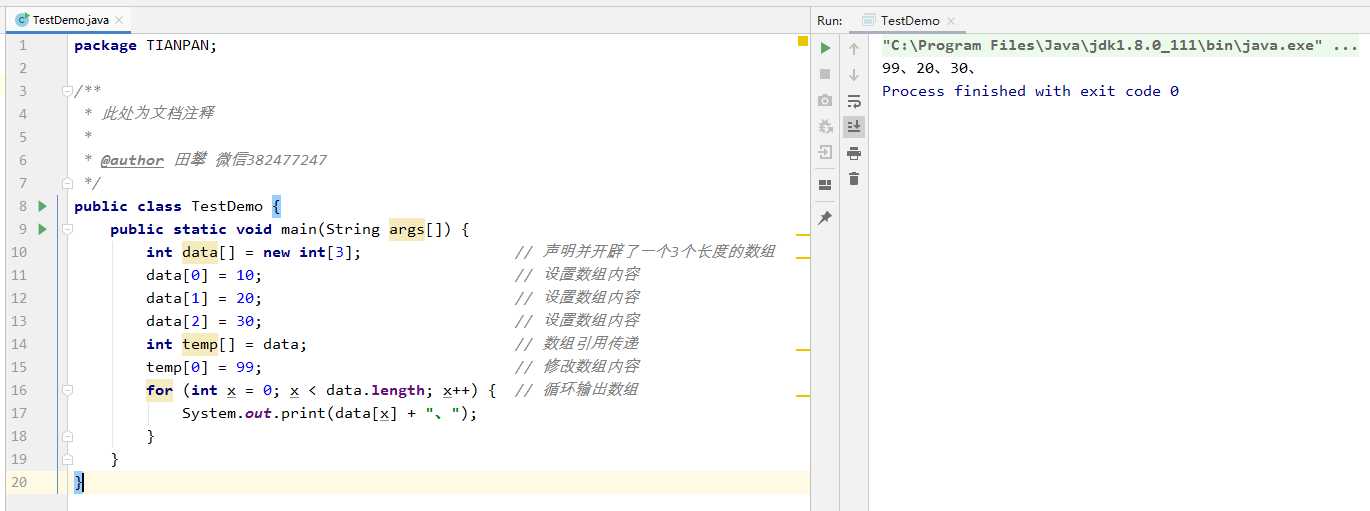The width and height of the screenshot is (1370, 511).
Task: Click the attach debugger bug icon
Action: (x=825, y=126)
